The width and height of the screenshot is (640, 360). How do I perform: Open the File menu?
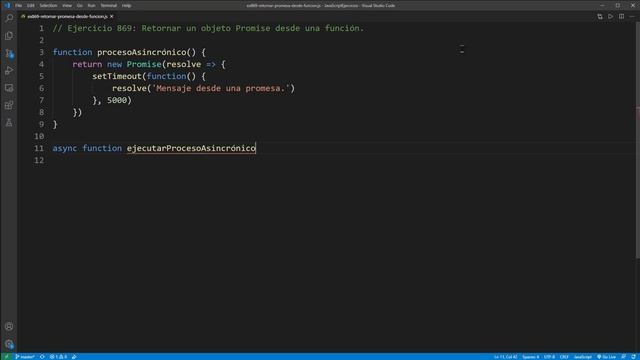(18, 5)
